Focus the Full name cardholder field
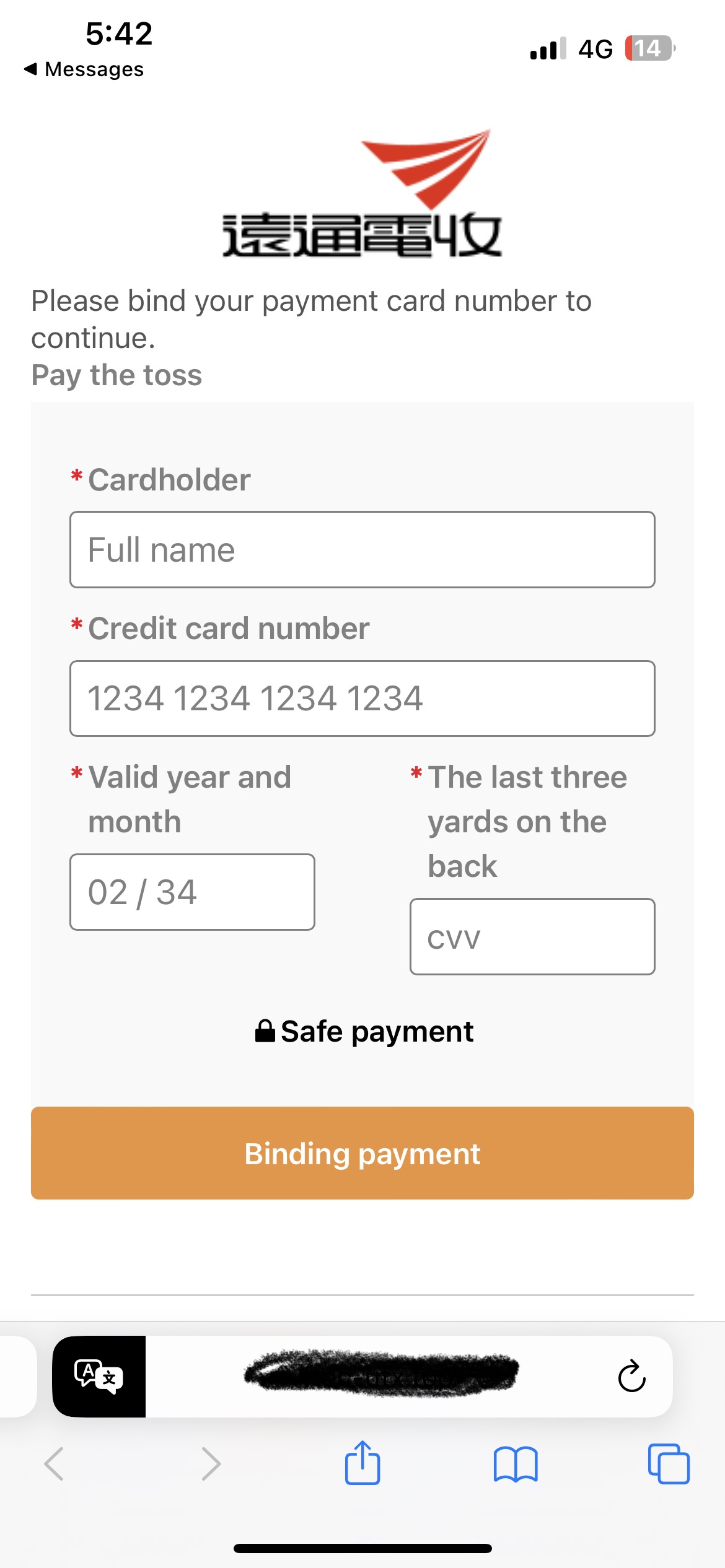 point(362,550)
